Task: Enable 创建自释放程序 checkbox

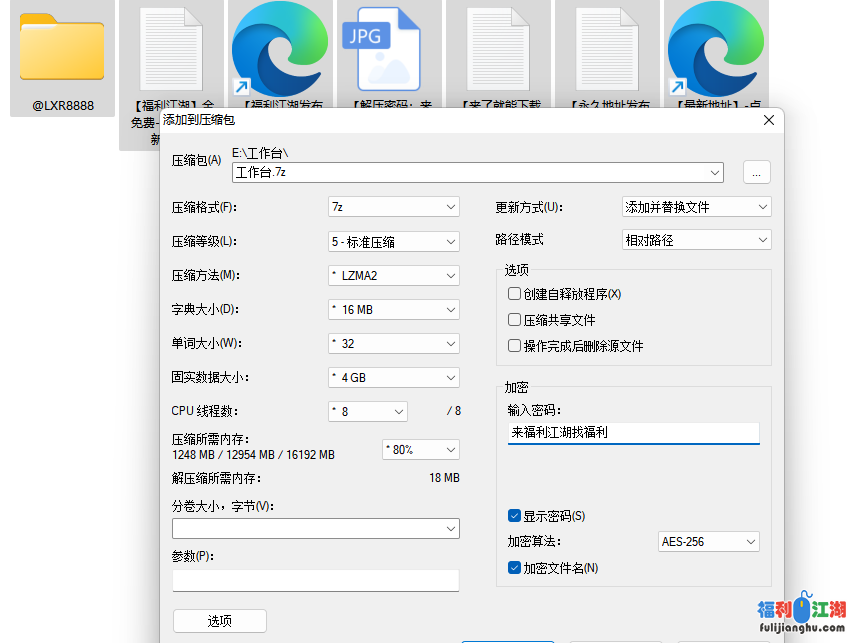Action: pyautogui.click(x=515, y=294)
